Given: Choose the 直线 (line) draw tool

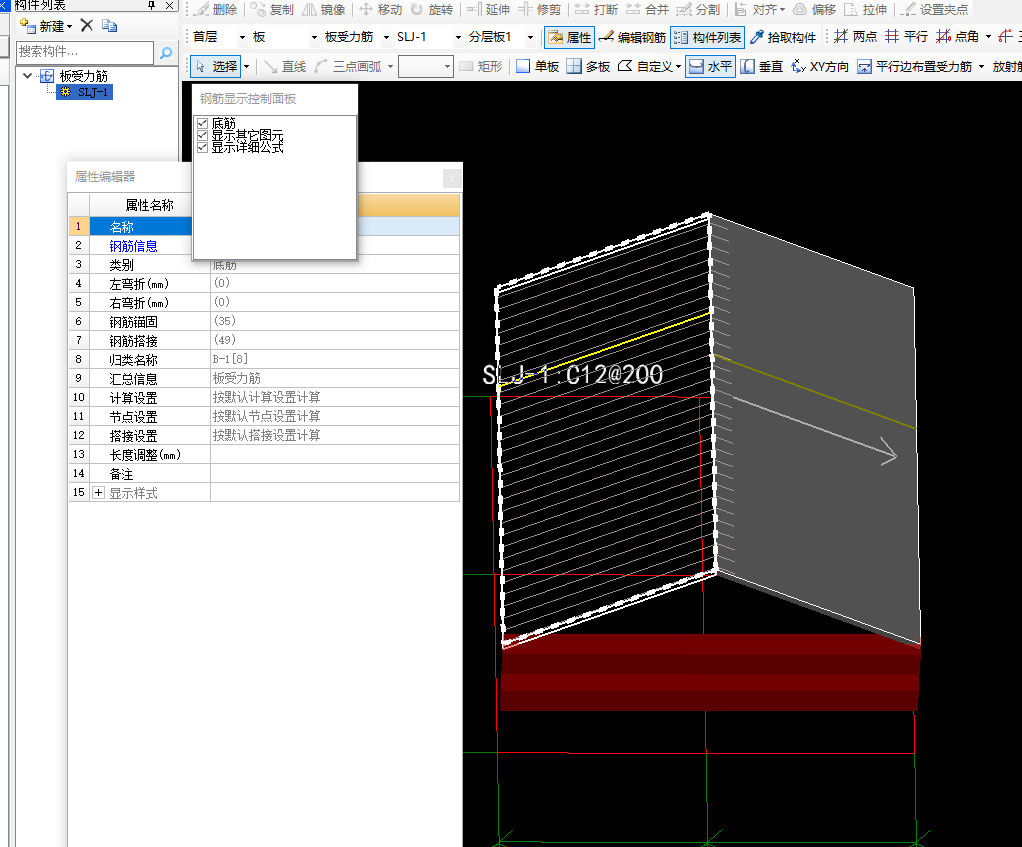Looking at the screenshot, I should 285,66.
